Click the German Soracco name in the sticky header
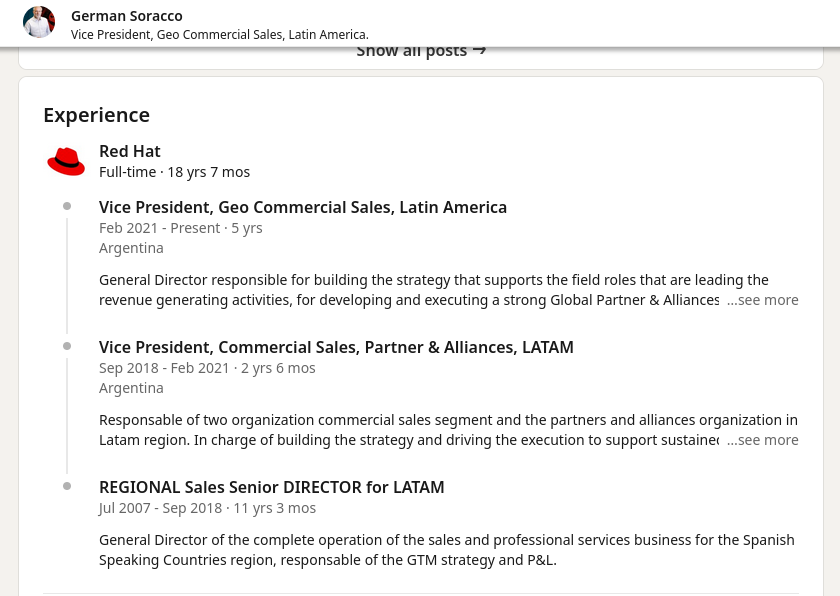The width and height of the screenshot is (840, 596). pyautogui.click(x=127, y=16)
